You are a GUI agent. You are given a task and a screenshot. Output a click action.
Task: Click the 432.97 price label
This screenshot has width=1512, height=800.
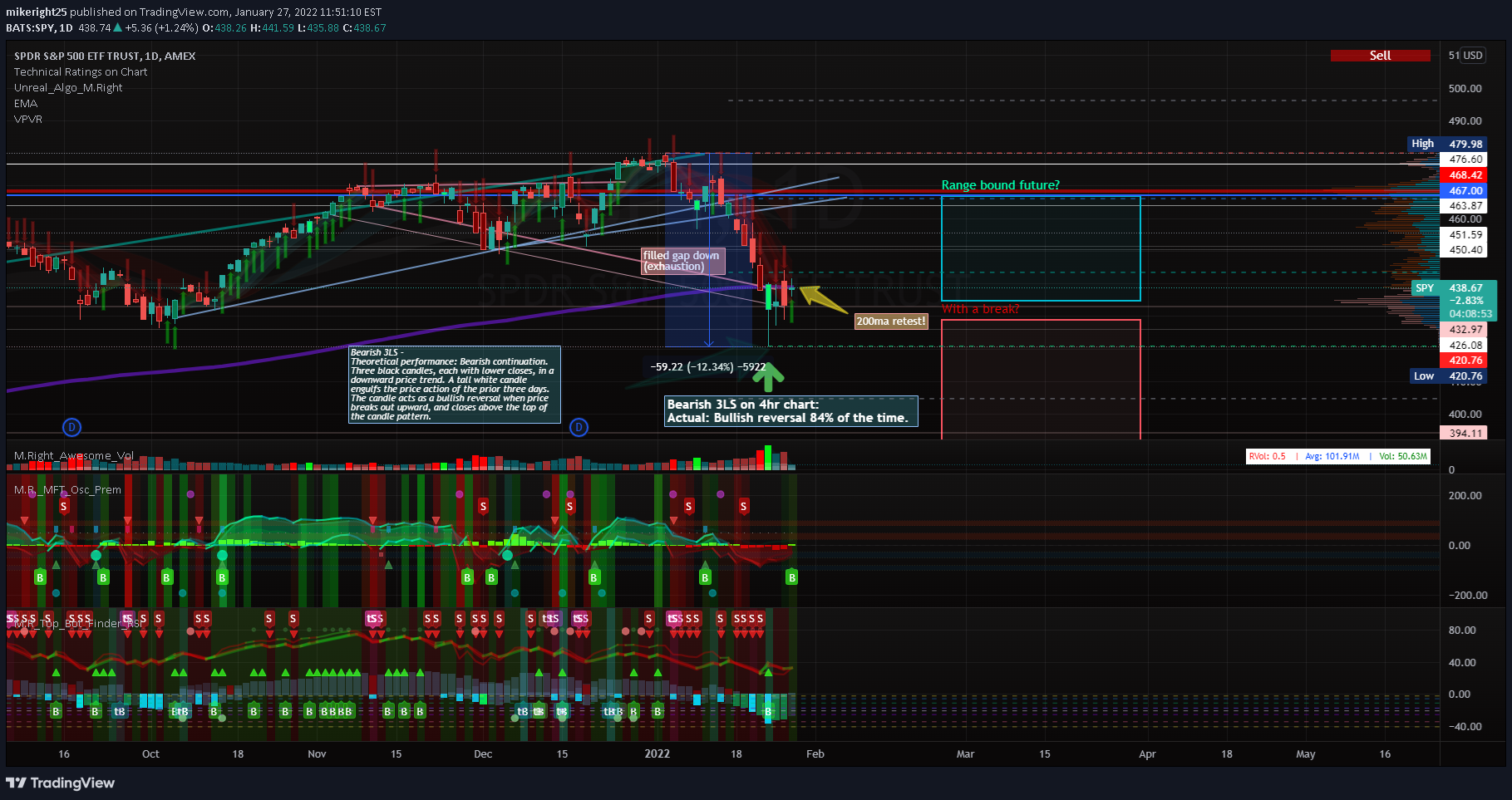(x=1465, y=330)
